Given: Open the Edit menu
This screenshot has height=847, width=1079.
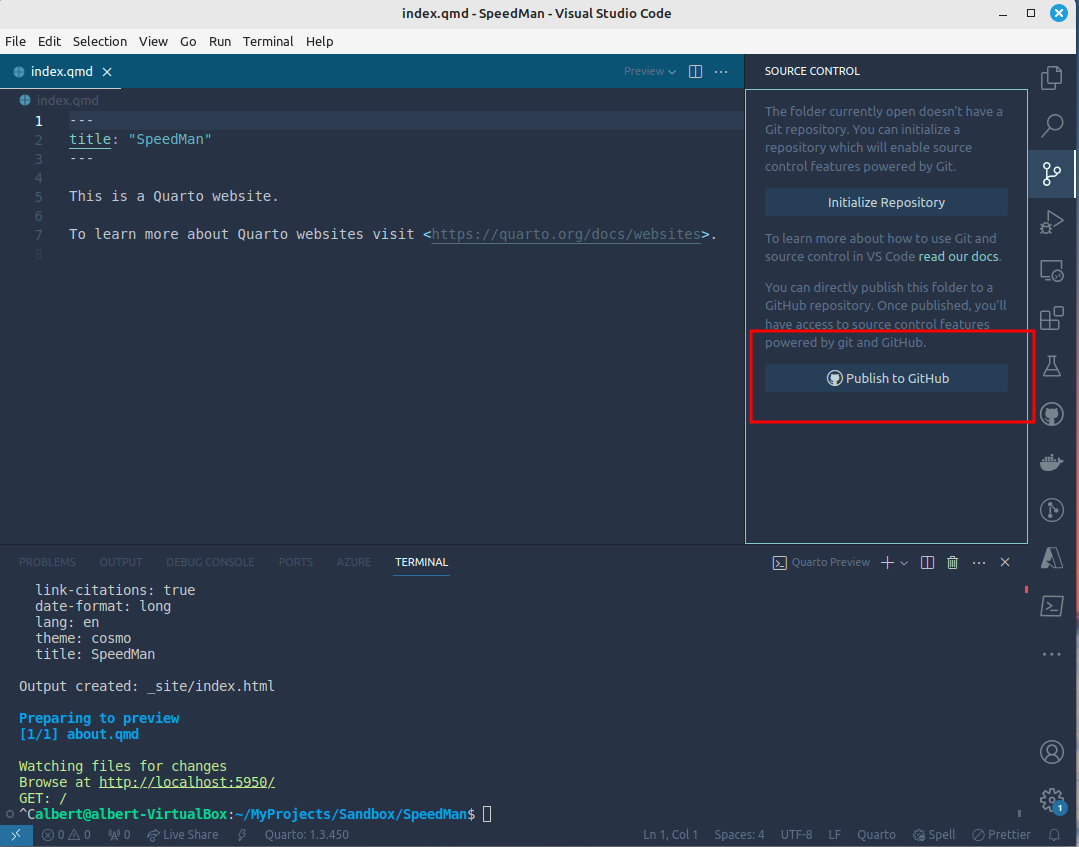Looking at the screenshot, I should (50, 41).
